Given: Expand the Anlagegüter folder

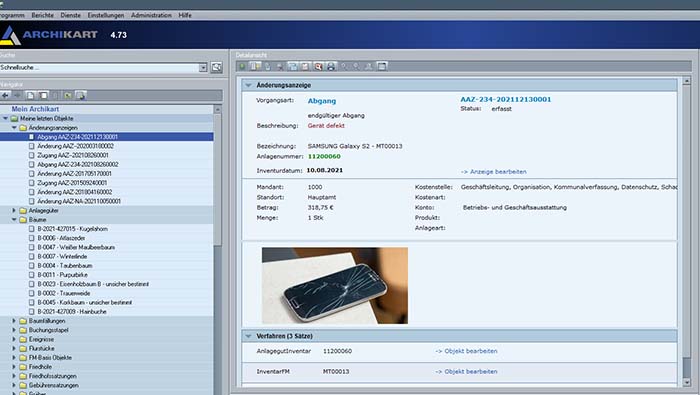Looking at the screenshot, I should (x=14, y=210).
